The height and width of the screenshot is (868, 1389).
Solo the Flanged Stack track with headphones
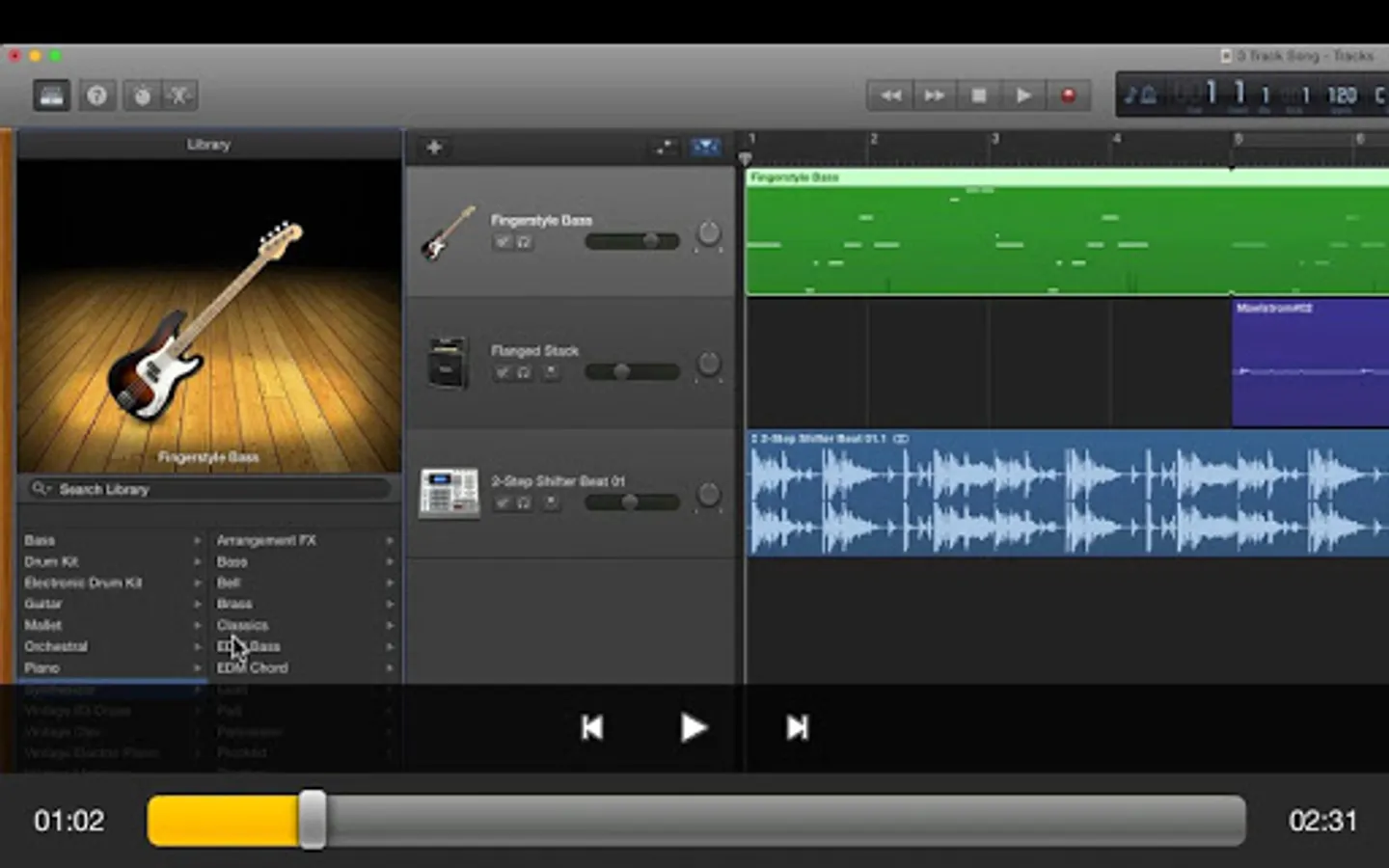(x=524, y=372)
